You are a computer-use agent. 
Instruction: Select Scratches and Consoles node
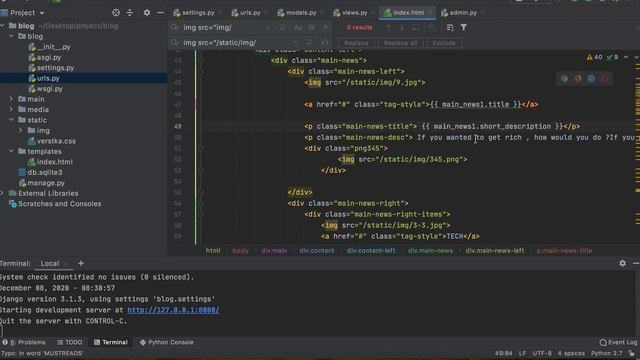click(55, 204)
